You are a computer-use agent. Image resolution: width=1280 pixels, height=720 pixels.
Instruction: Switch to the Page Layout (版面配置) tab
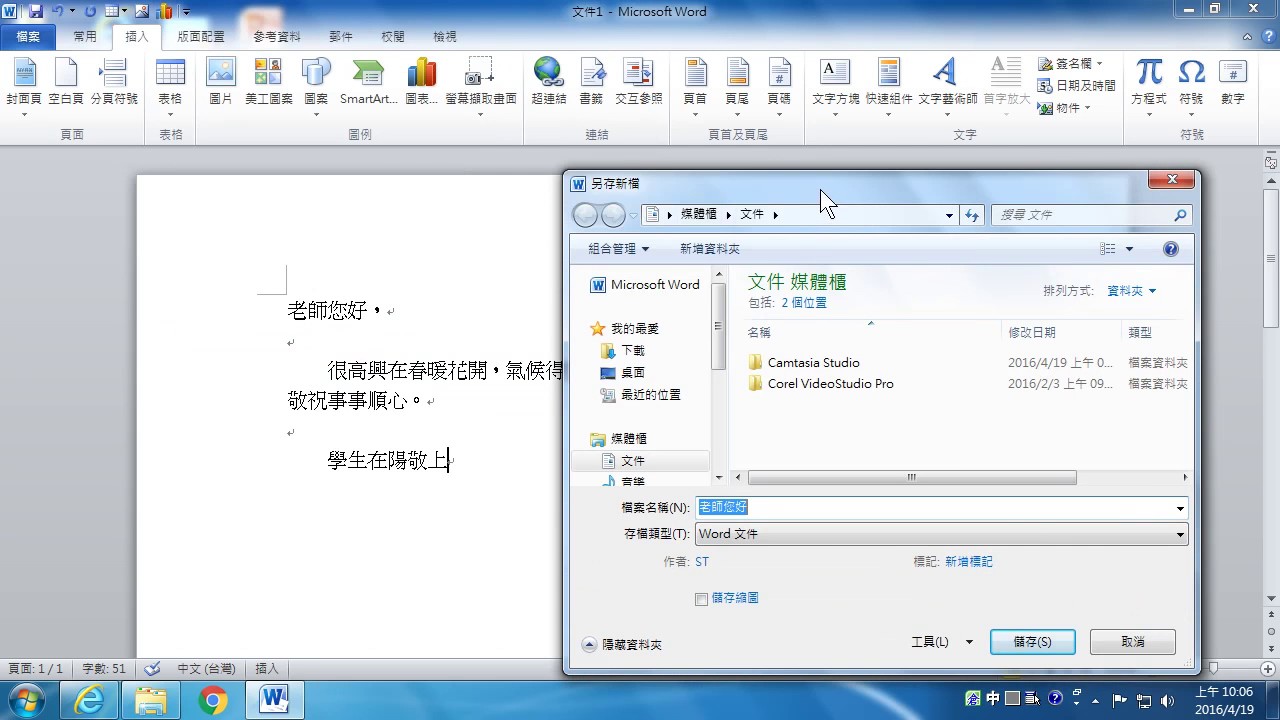201,37
